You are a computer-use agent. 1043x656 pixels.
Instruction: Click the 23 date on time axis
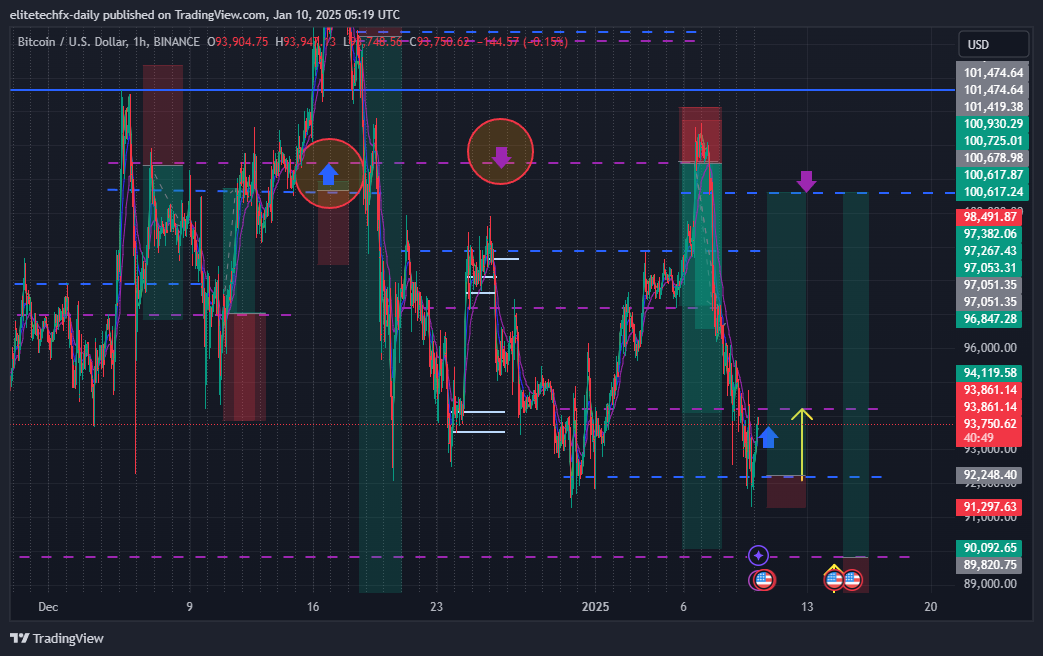436,607
